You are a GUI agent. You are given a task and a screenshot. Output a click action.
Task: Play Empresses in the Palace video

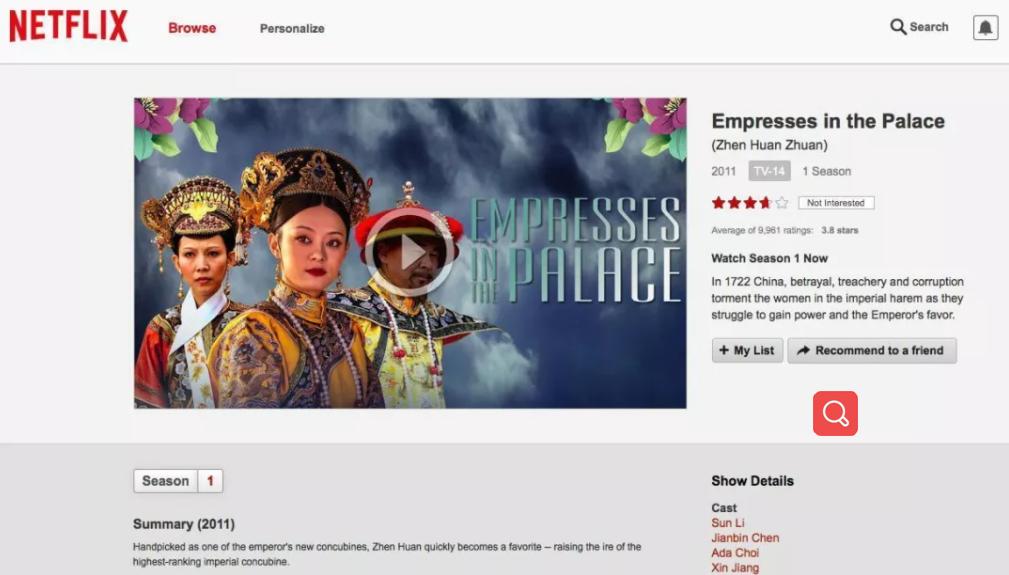pyautogui.click(x=409, y=253)
